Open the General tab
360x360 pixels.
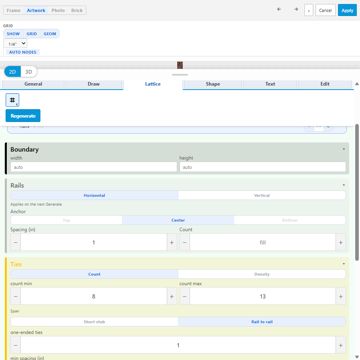coord(33,84)
